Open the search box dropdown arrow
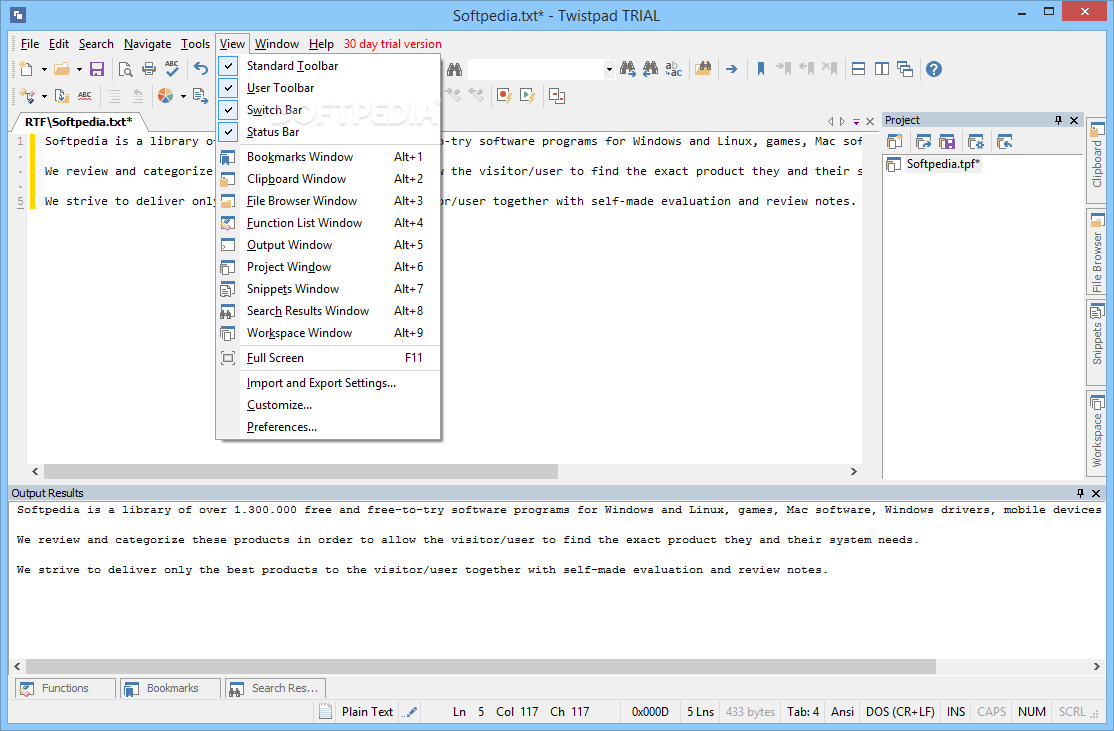The height and width of the screenshot is (731, 1114). (x=609, y=70)
